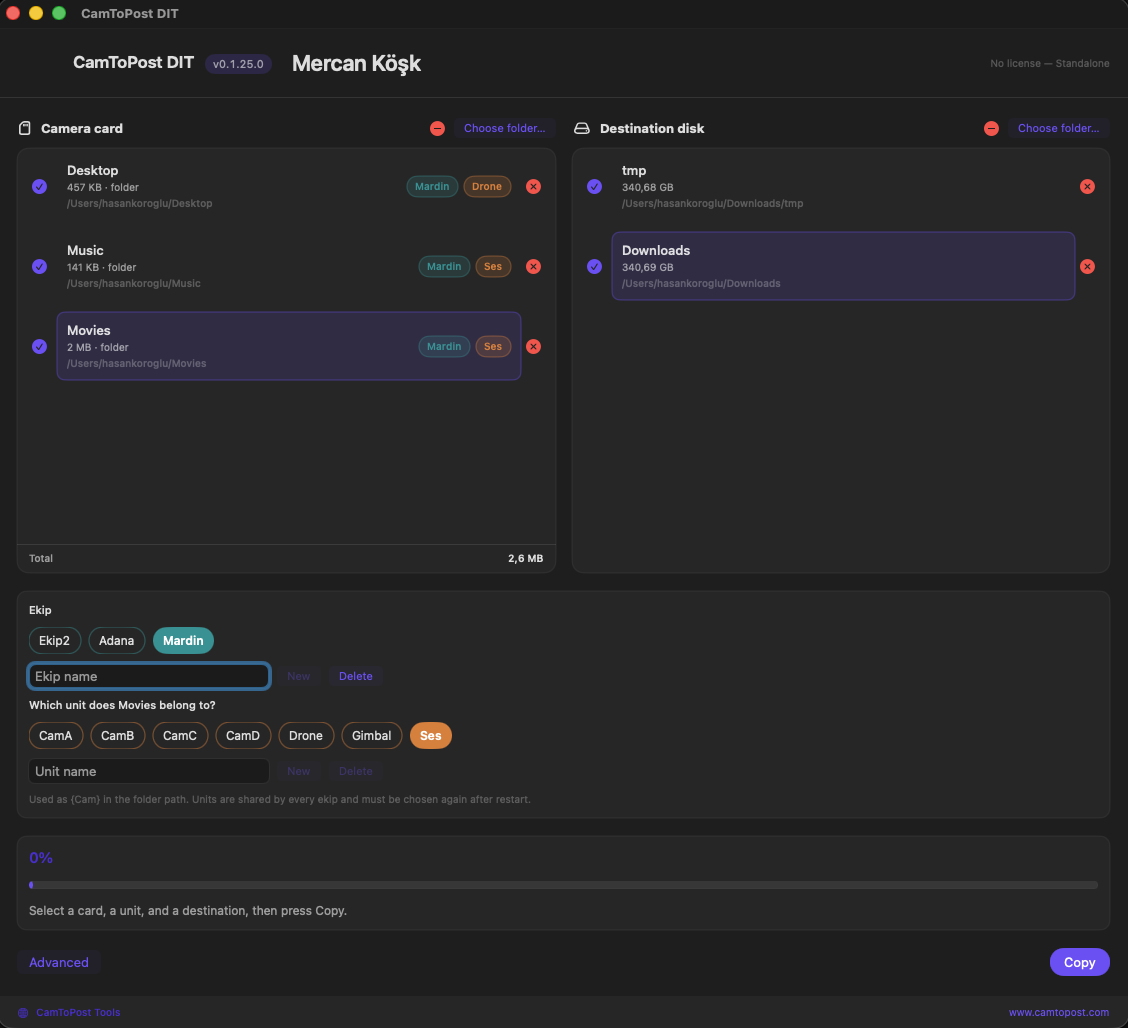Image resolution: width=1128 pixels, height=1028 pixels.
Task: Uncheck the Desktop source checkmark
Action: pos(40,186)
